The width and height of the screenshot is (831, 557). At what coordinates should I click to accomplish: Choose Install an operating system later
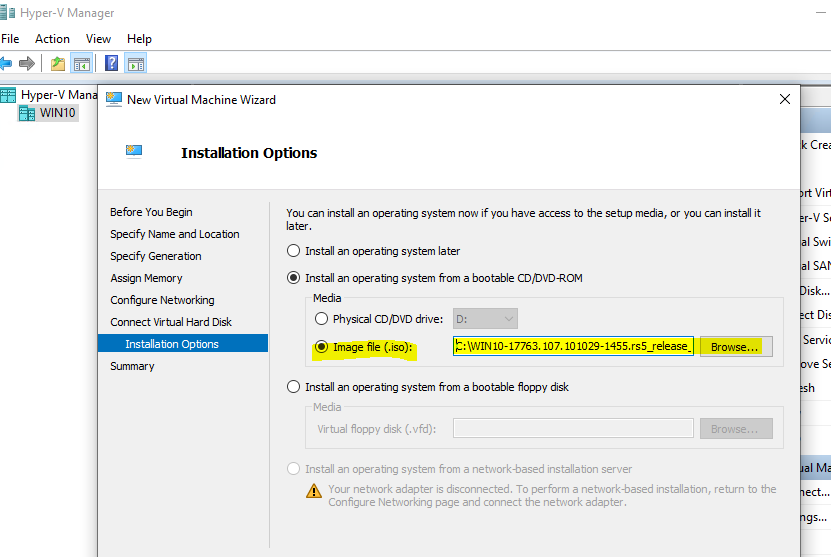293,251
